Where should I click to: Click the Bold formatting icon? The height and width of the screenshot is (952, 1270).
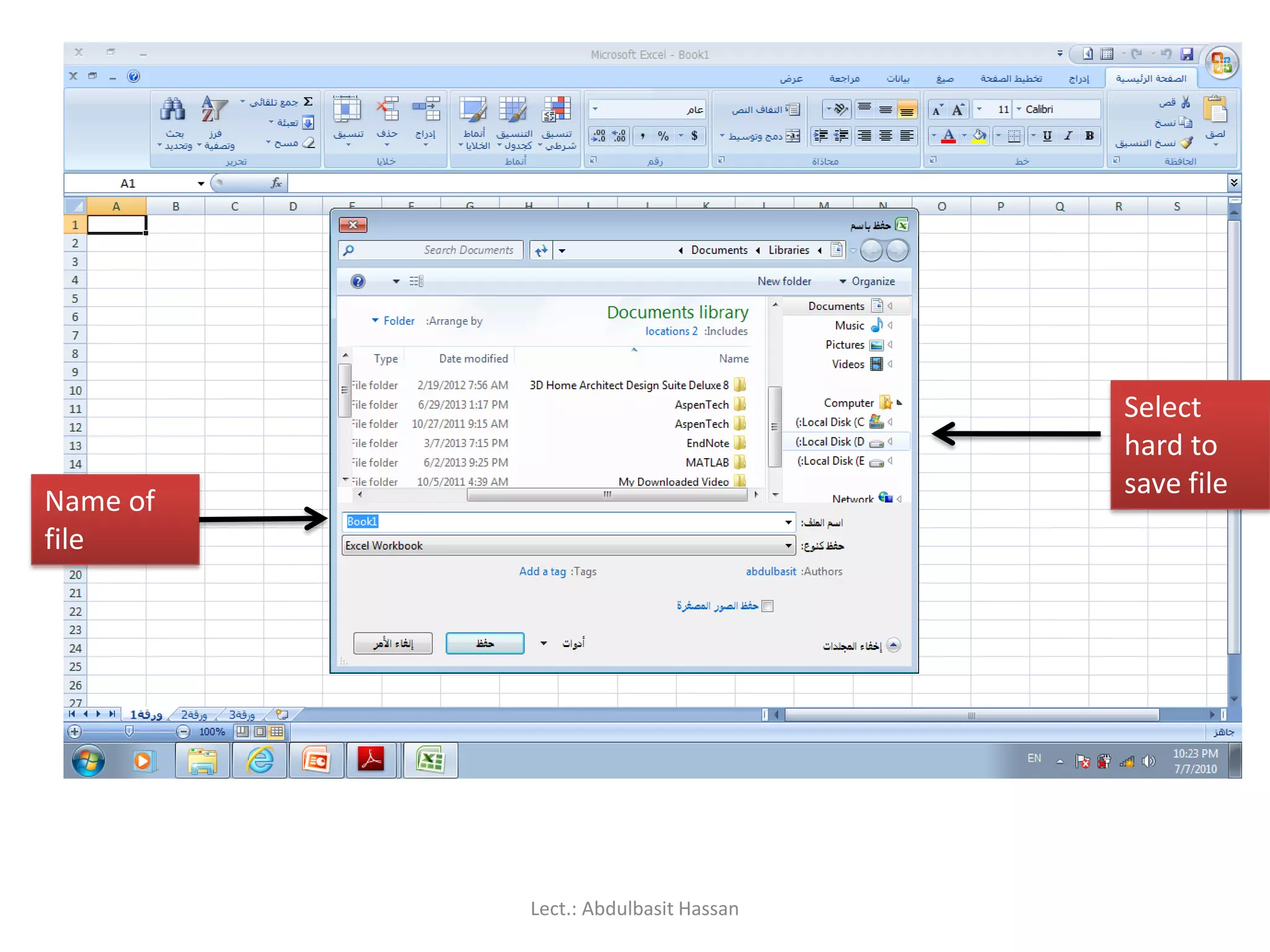(x=1089, y=136)
